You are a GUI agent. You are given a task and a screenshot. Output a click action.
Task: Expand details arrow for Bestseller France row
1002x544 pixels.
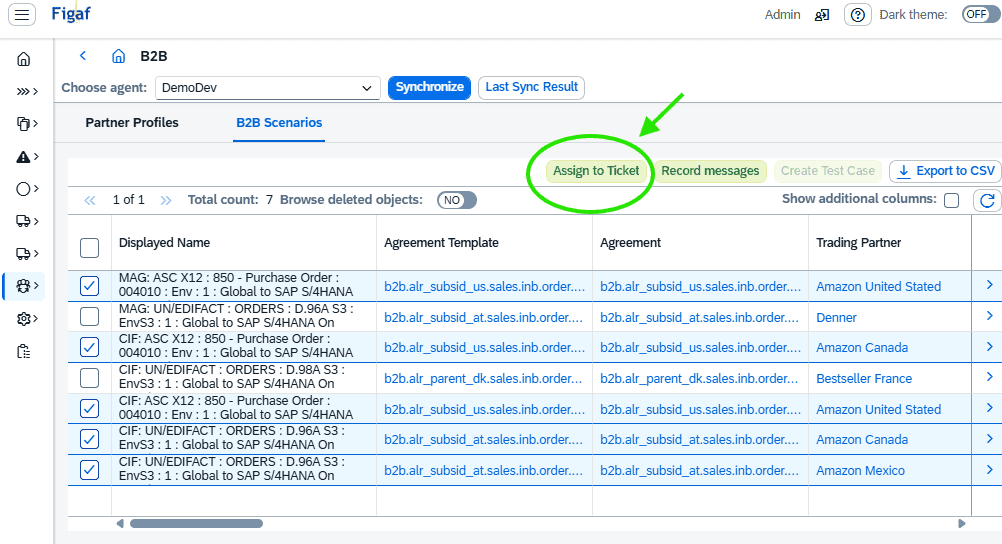click(x=989, y=377)
